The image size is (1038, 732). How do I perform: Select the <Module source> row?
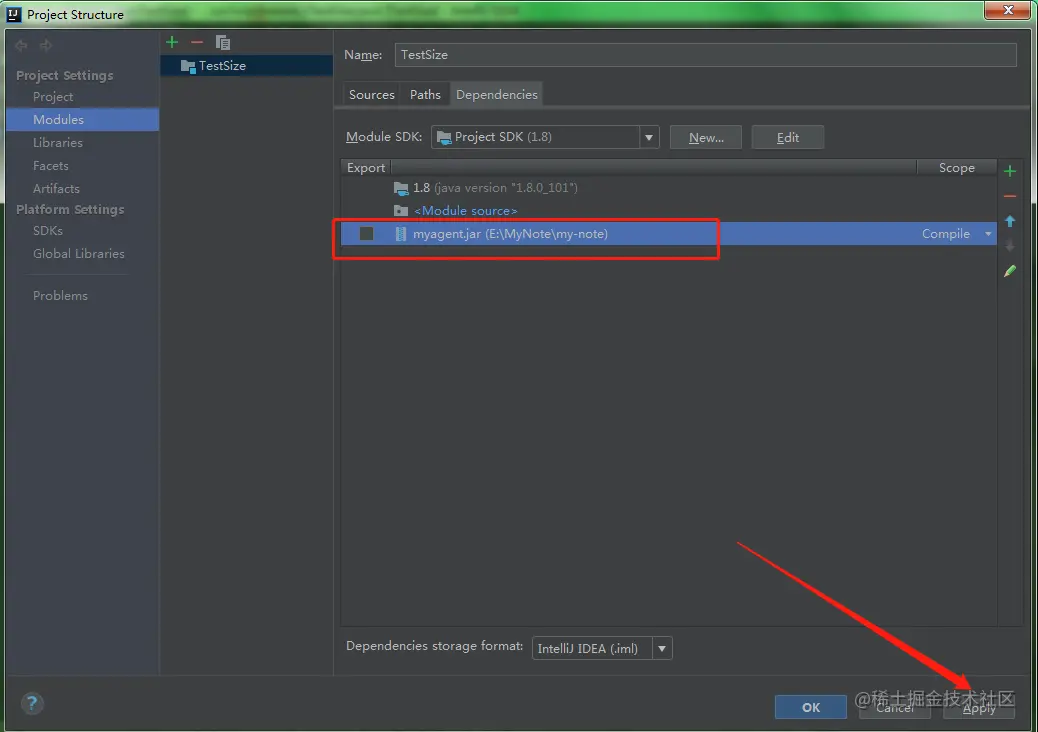pos(669,210)
